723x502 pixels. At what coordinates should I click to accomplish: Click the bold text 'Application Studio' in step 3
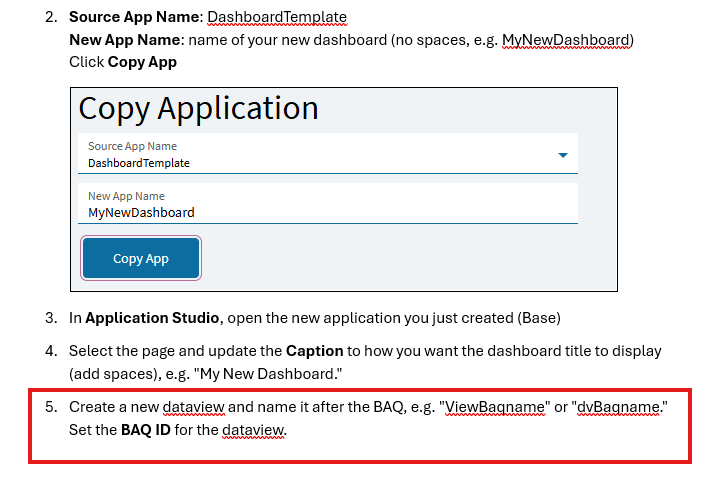click(x=152, y=318)
